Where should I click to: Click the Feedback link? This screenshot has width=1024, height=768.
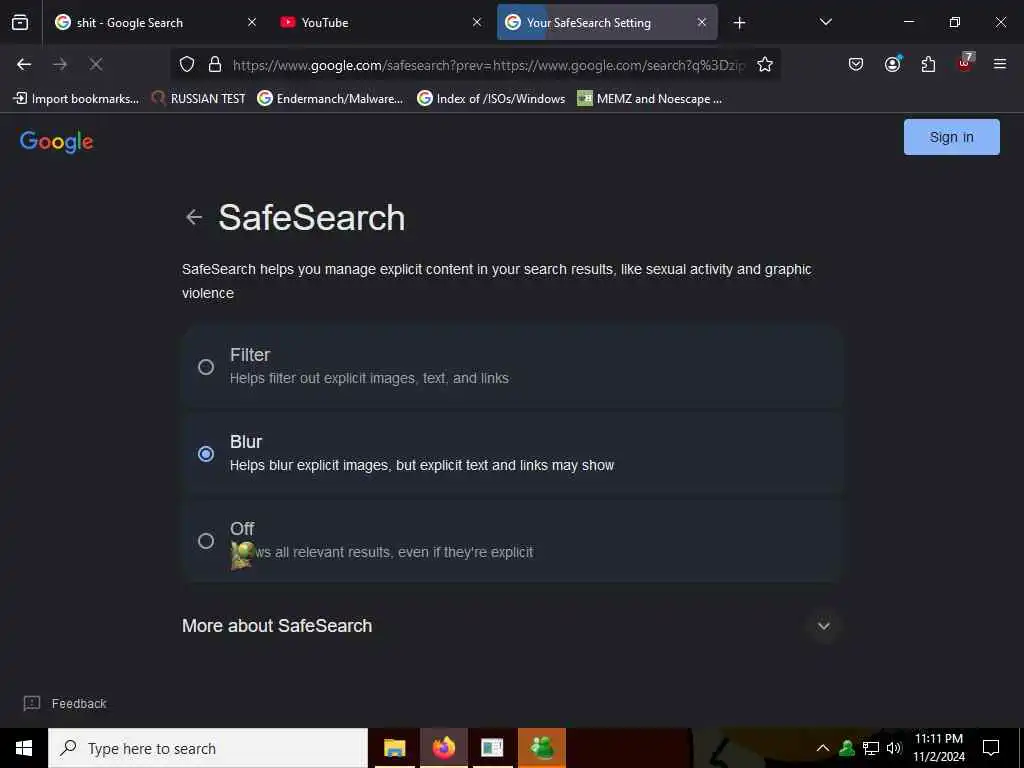[x=65, y=703]
